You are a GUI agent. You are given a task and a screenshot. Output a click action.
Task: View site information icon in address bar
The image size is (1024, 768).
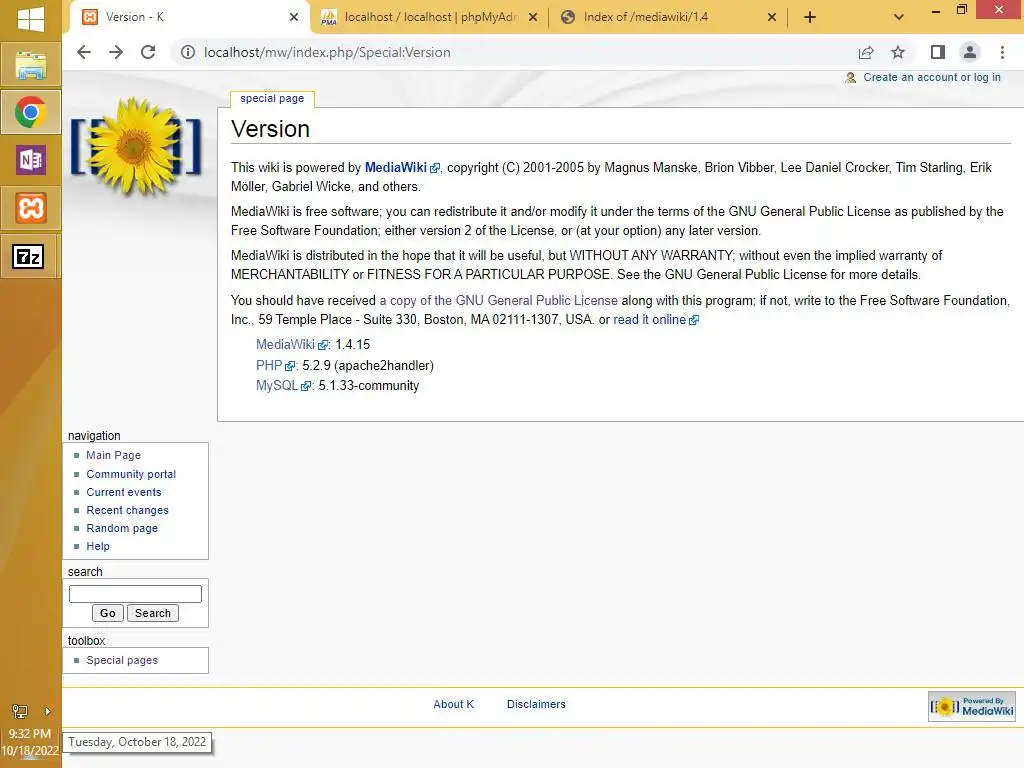coord(187,52)
